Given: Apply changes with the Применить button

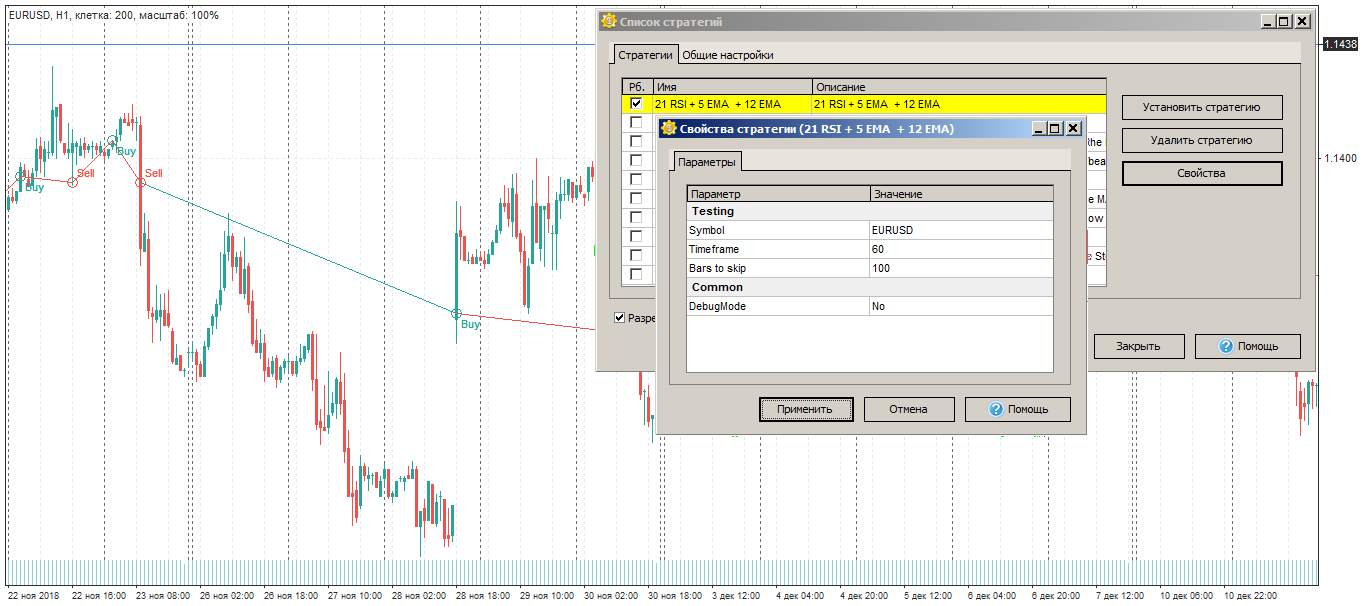Looking at the screenshot, I should [806, 409].
